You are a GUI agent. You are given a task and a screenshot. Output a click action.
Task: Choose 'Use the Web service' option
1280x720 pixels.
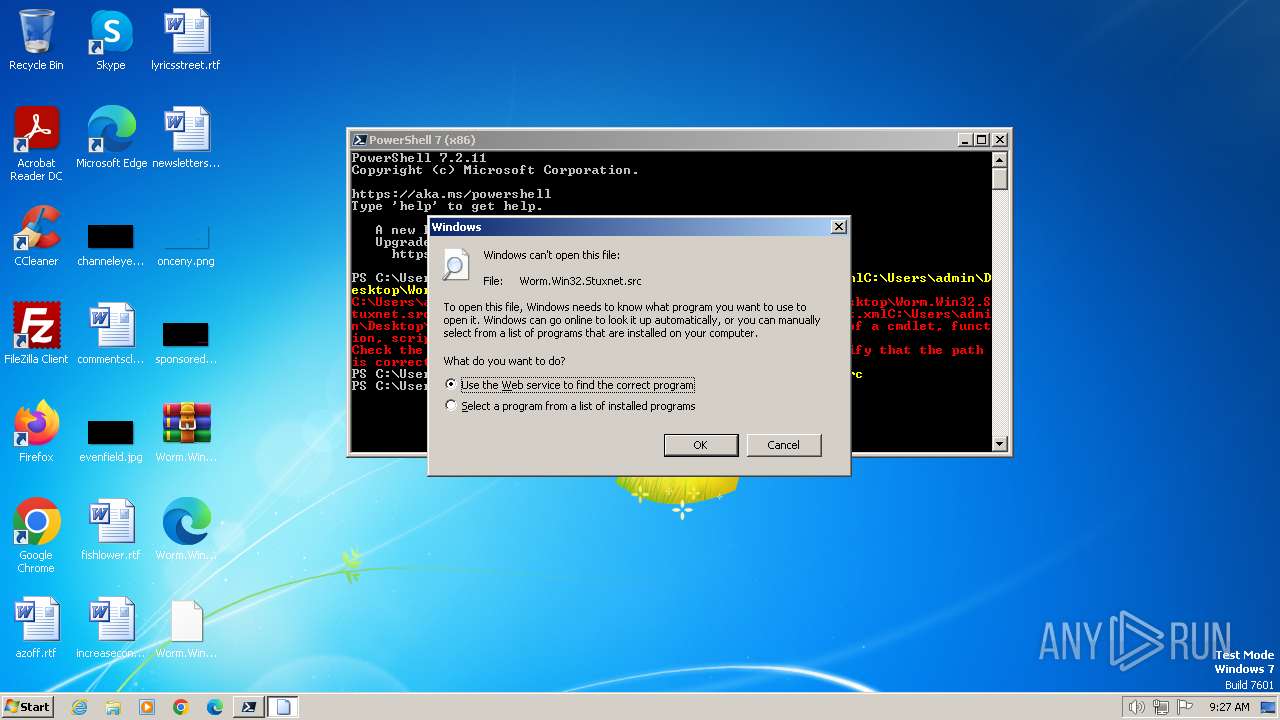tap(570, 385)
